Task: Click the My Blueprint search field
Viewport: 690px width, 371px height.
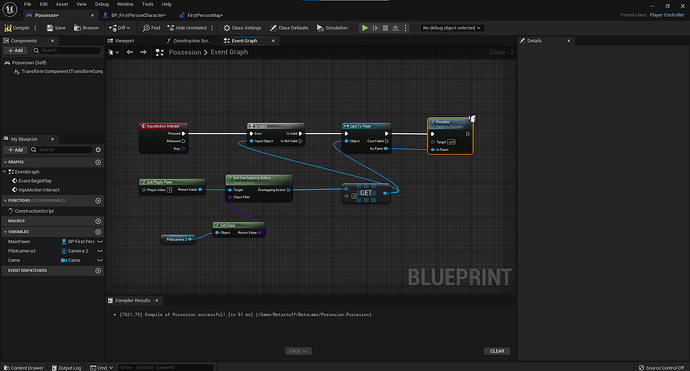Action: pos(62,150)
